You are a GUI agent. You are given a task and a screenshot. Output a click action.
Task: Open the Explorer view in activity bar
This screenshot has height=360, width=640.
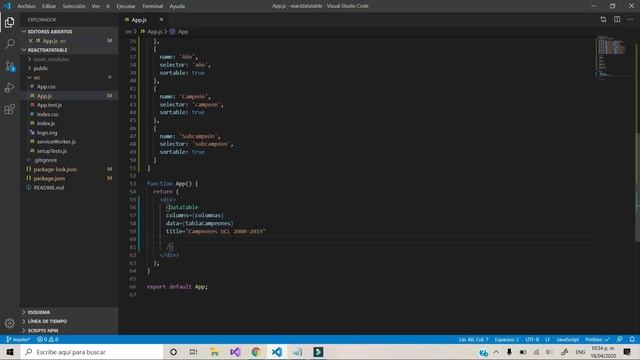(x=10, y=22)
